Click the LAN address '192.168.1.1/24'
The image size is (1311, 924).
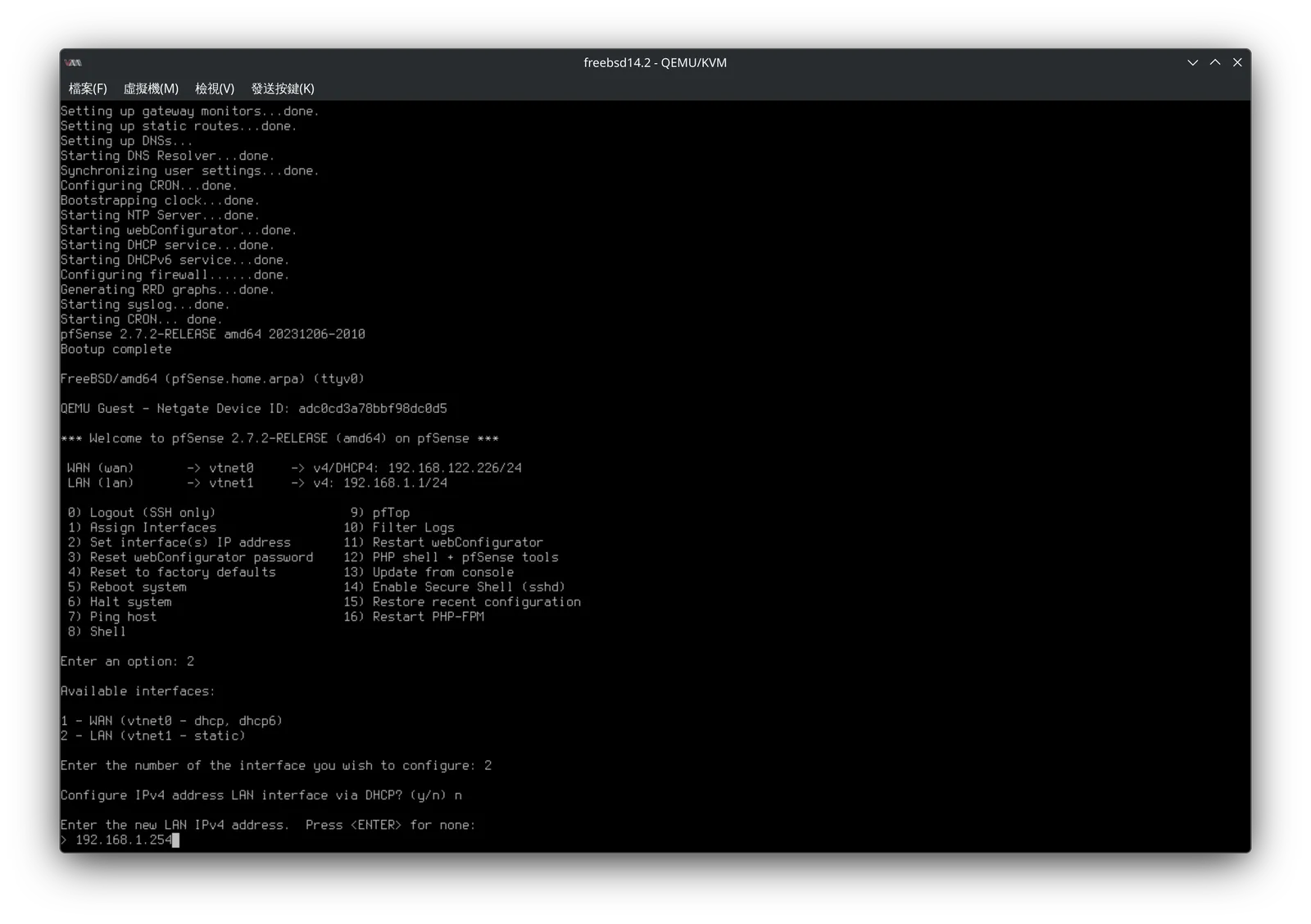coord(395,482)
